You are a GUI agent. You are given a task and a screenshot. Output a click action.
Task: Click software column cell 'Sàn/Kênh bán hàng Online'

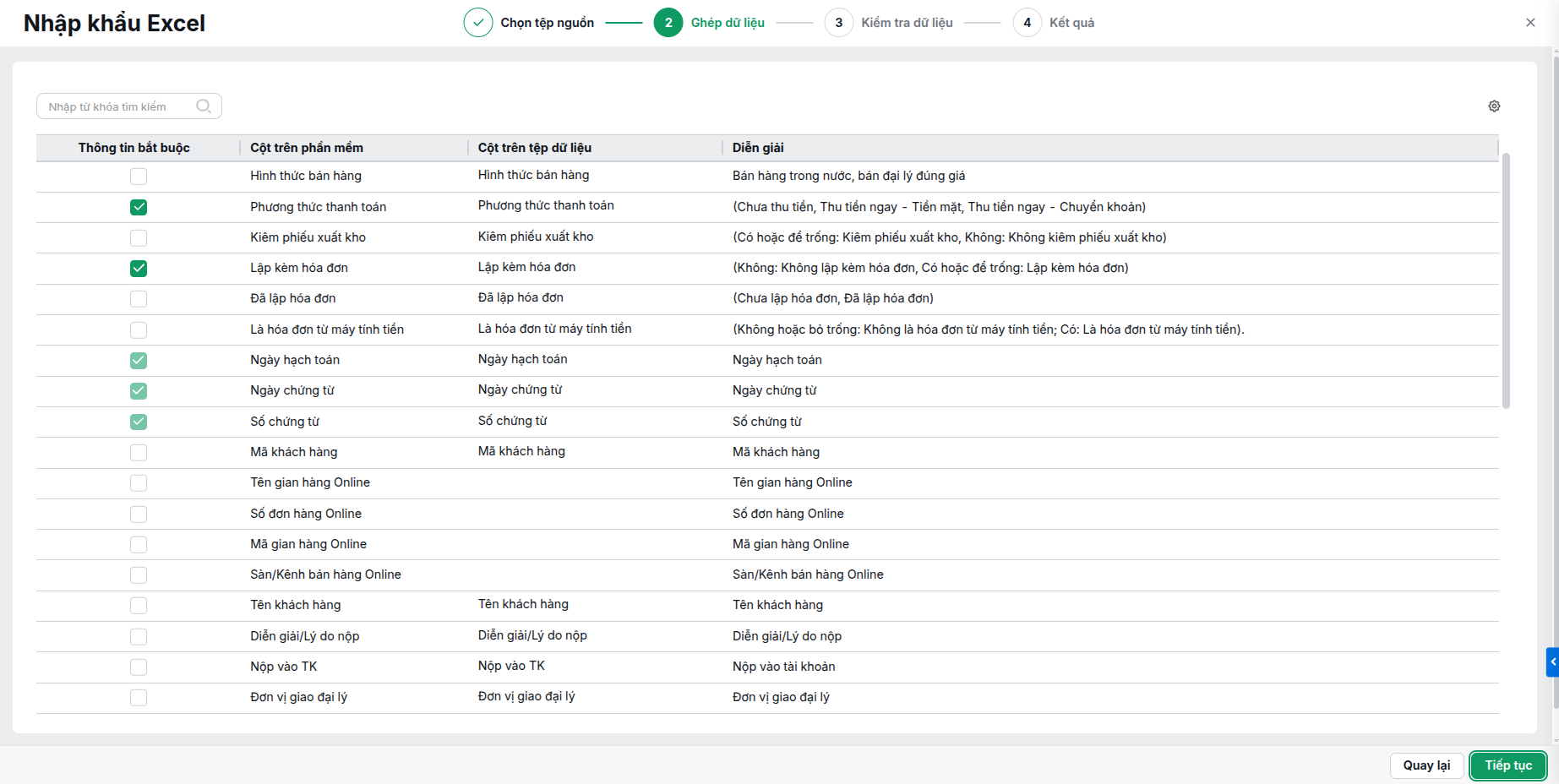tap(325, 574)
